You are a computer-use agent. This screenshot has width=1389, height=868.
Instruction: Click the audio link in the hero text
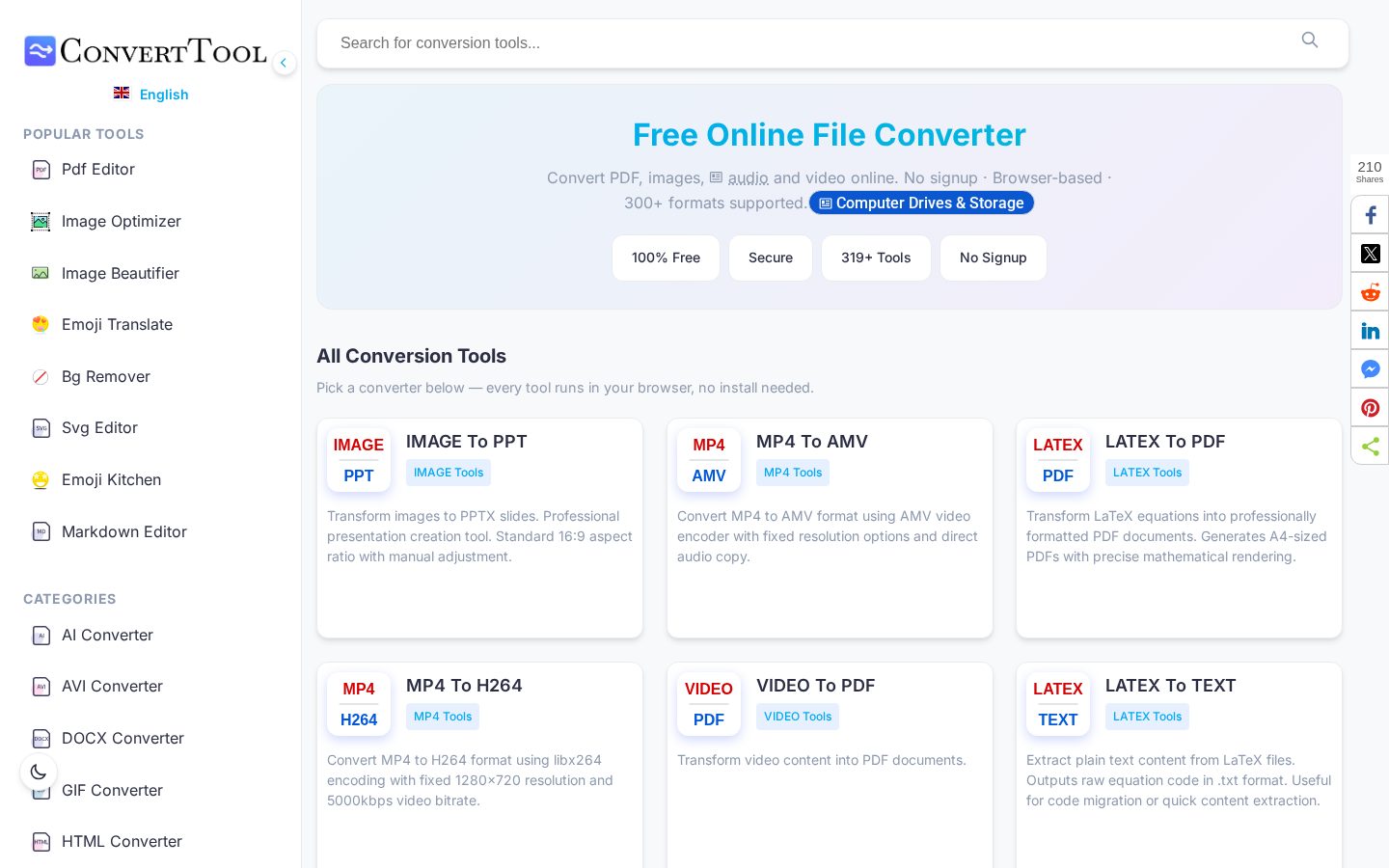tap(749, 177)
